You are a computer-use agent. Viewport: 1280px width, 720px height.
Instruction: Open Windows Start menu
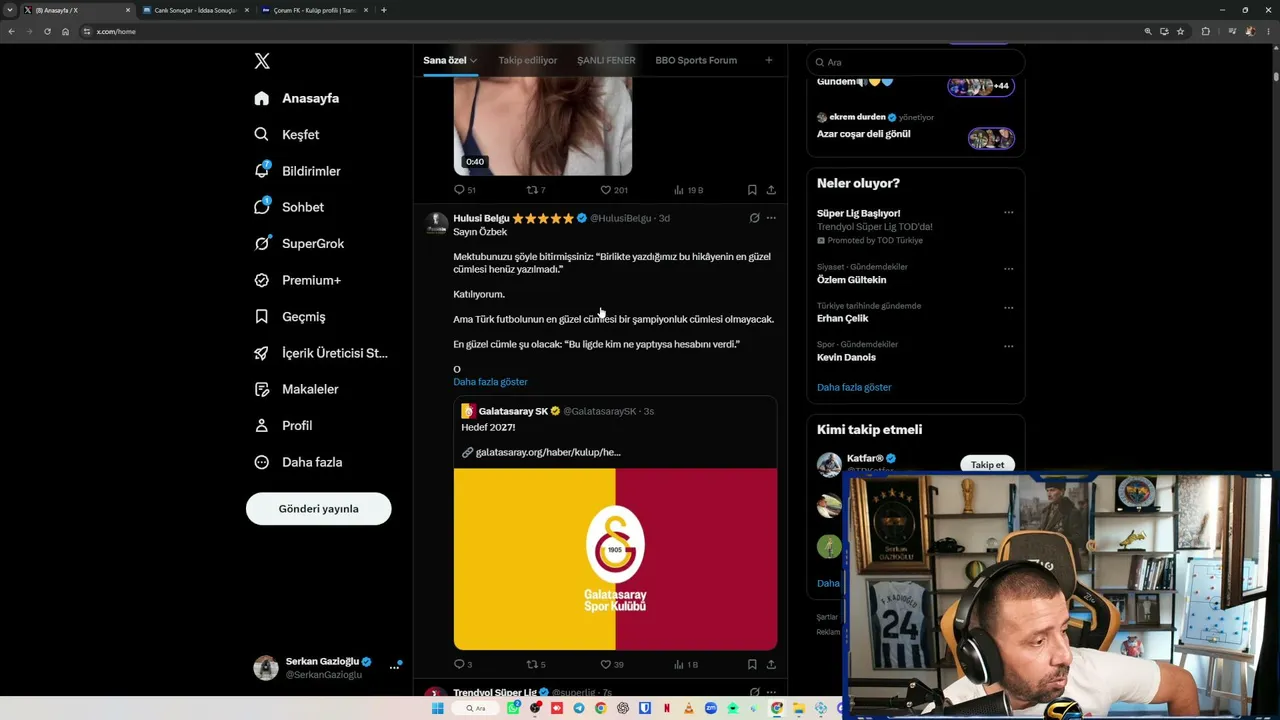coord(437,708)
